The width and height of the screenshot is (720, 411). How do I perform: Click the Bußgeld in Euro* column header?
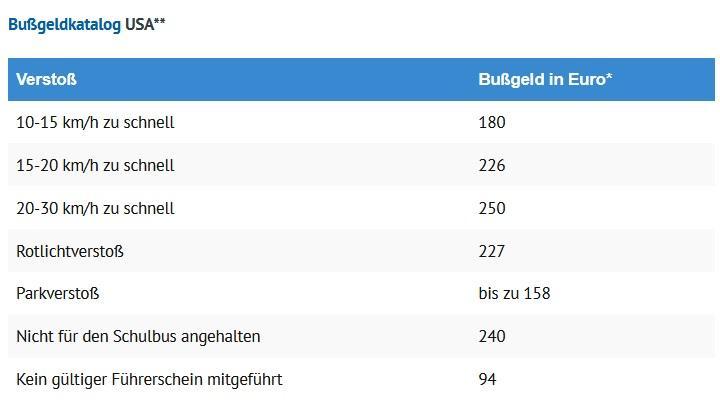click(544, 79)
